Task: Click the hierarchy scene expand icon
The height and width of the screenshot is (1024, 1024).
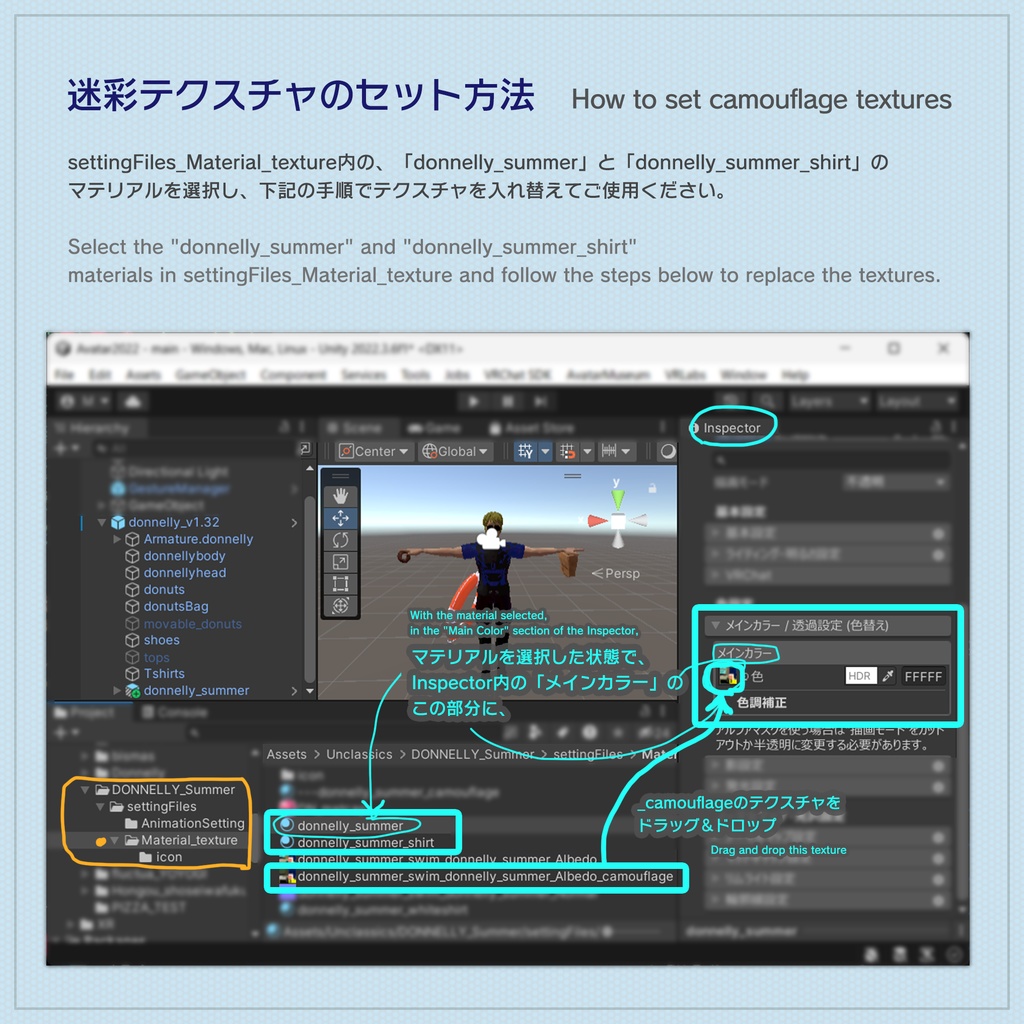Action: tap(304, 449)
